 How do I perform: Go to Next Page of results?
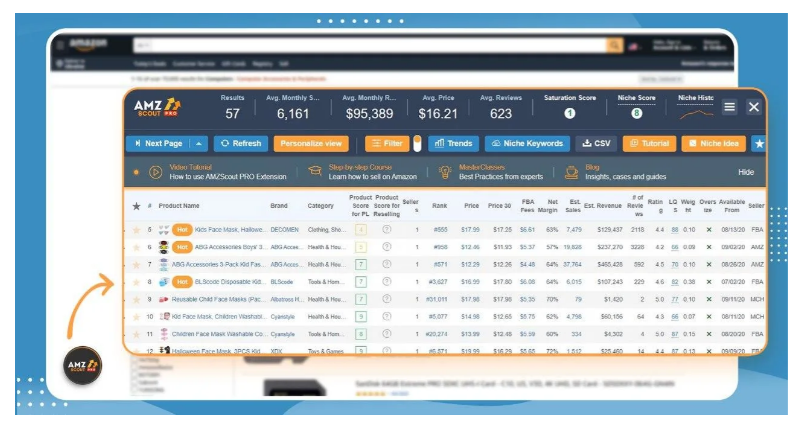tap(159, 144)
